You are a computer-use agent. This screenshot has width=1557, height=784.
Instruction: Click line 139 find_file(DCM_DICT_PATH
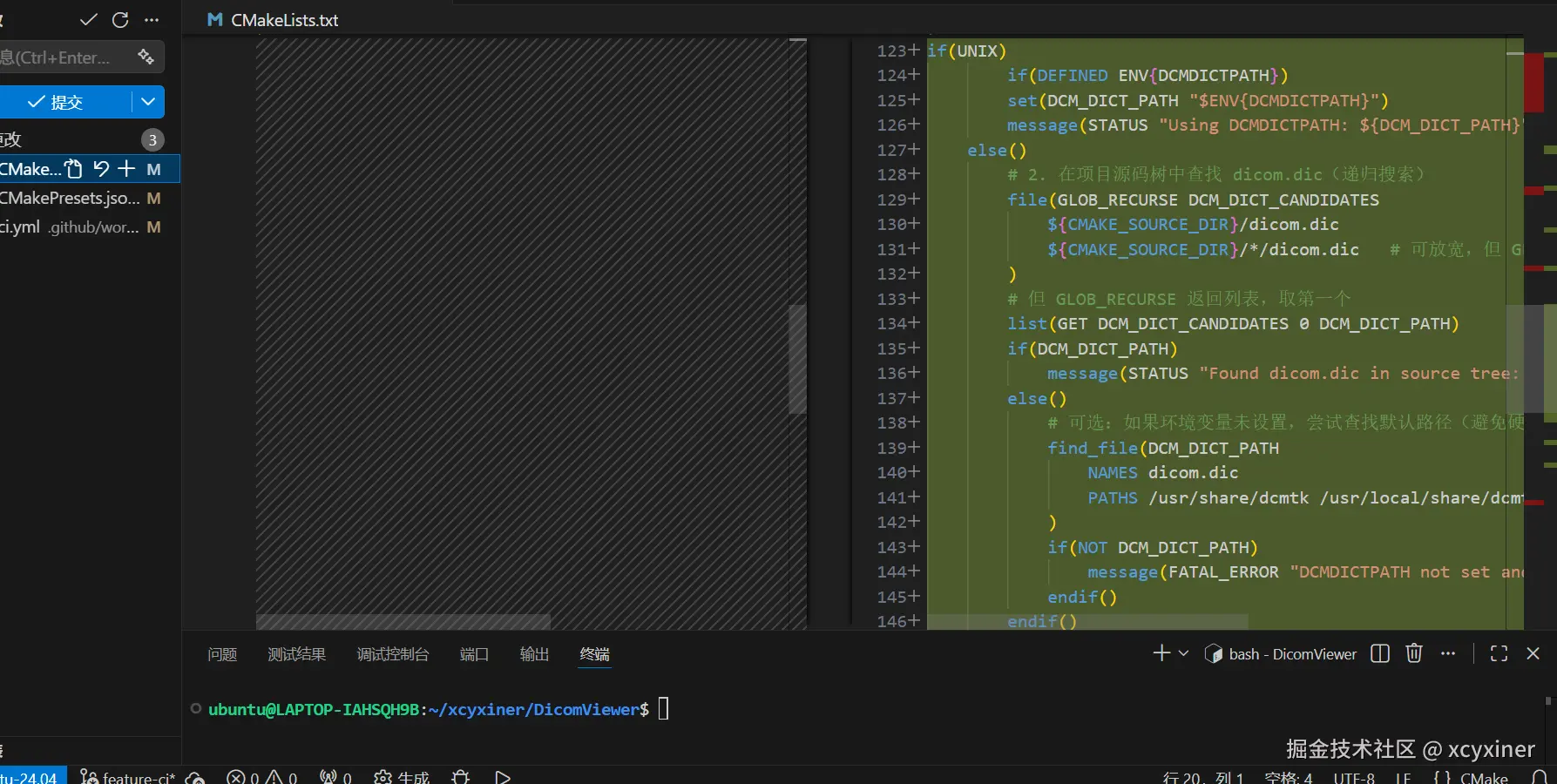[1163, 448]
